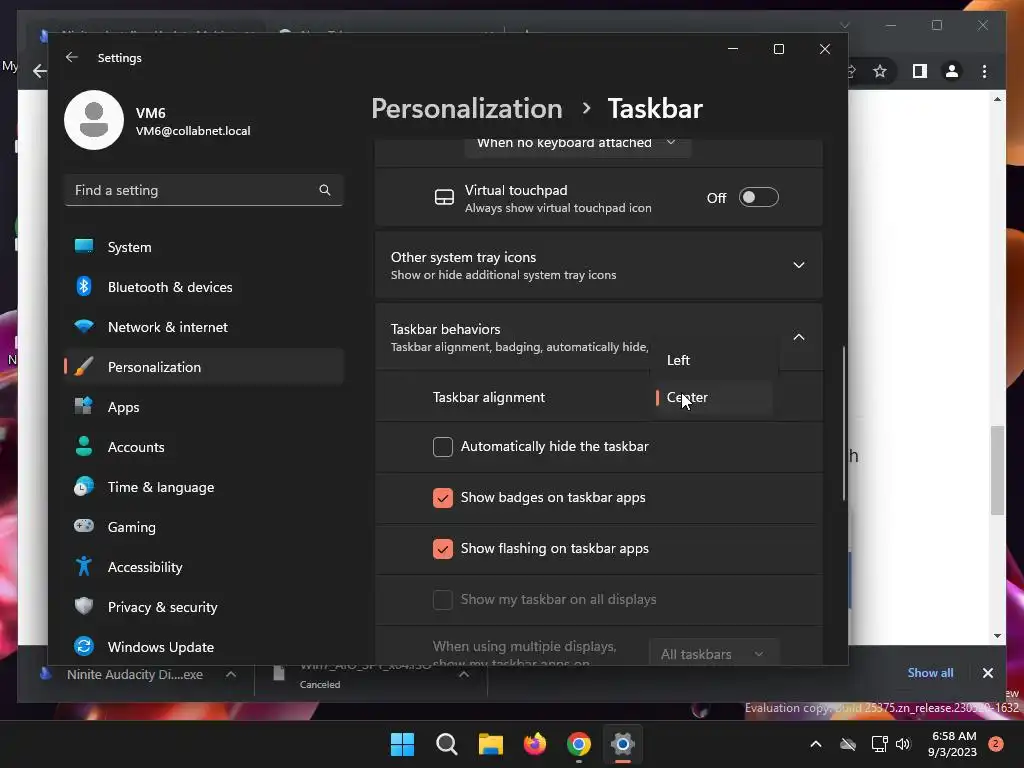Switch to Chrome from taskbar

[579, 744]
